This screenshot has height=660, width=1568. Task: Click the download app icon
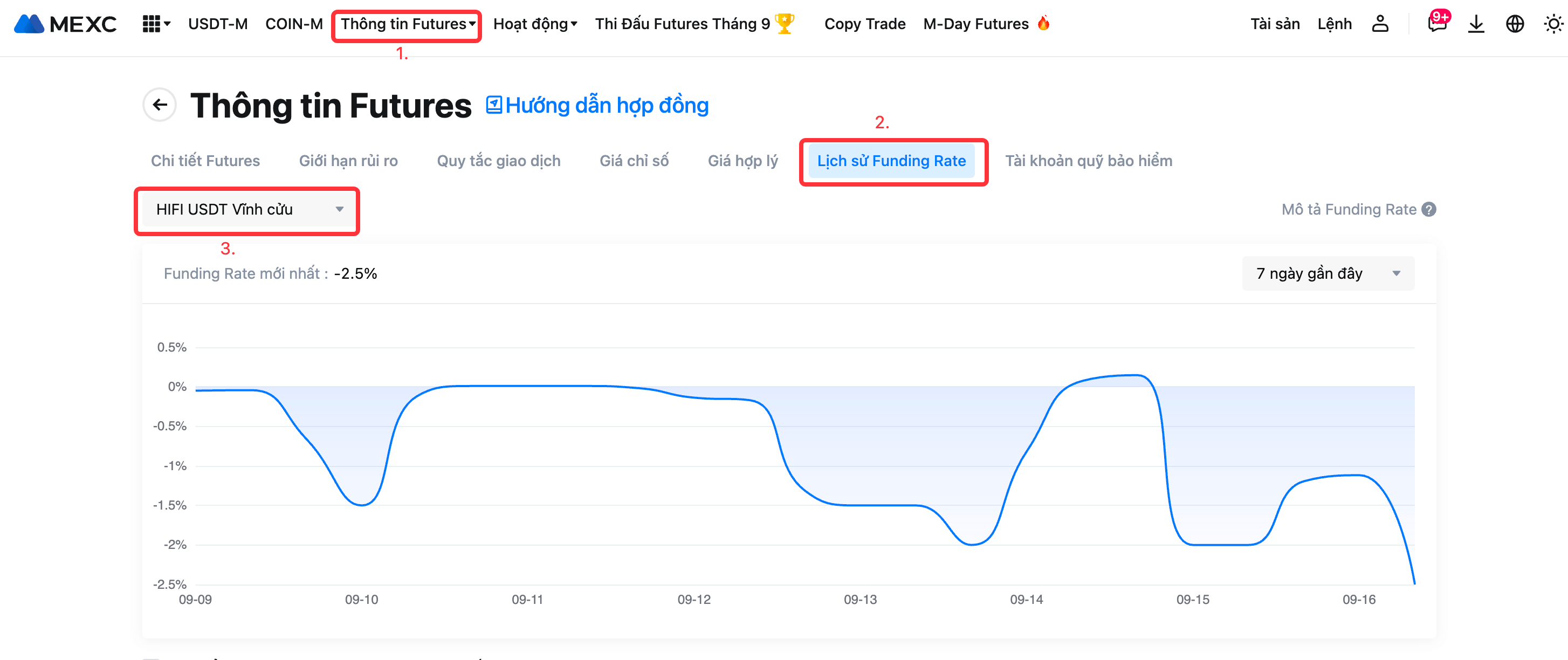(1476, 24)
